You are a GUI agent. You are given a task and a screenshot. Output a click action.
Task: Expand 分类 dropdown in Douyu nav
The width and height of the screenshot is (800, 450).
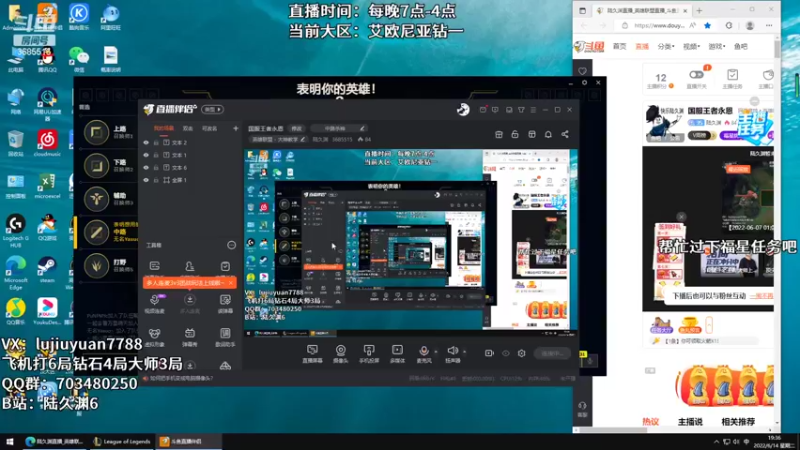666,46
